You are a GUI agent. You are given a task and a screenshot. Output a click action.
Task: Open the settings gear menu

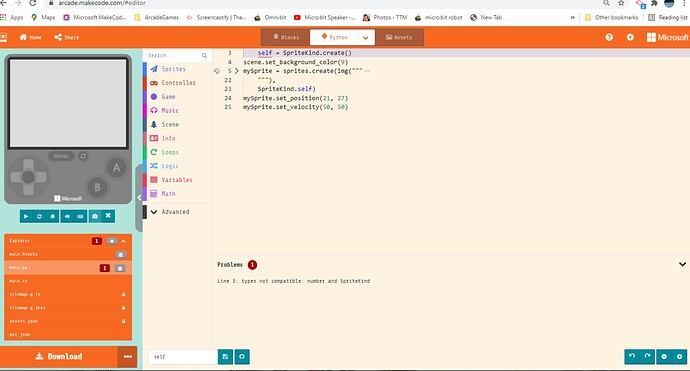[630, 37]
